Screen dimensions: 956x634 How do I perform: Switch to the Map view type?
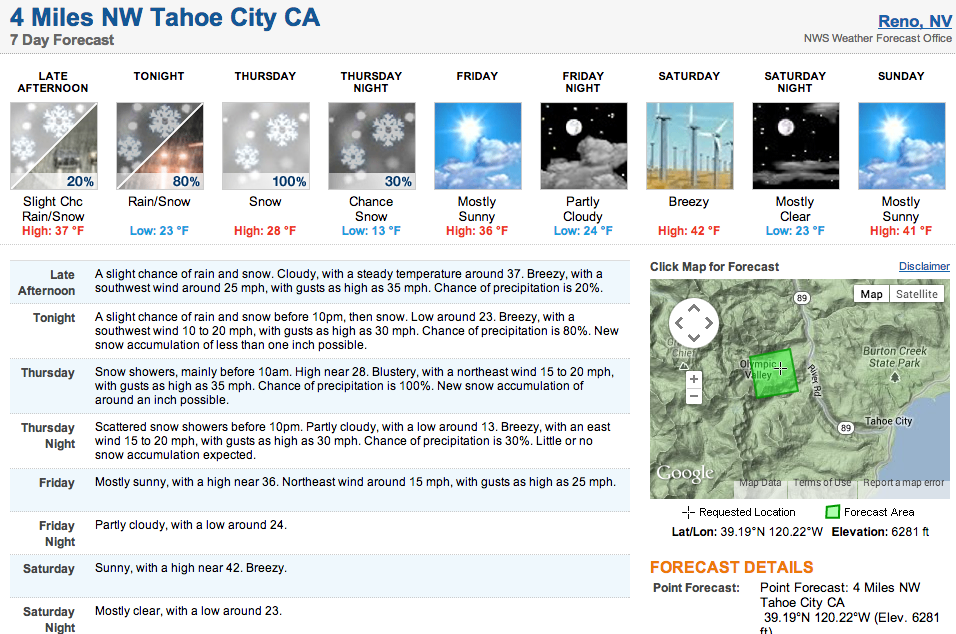point(871,294)
